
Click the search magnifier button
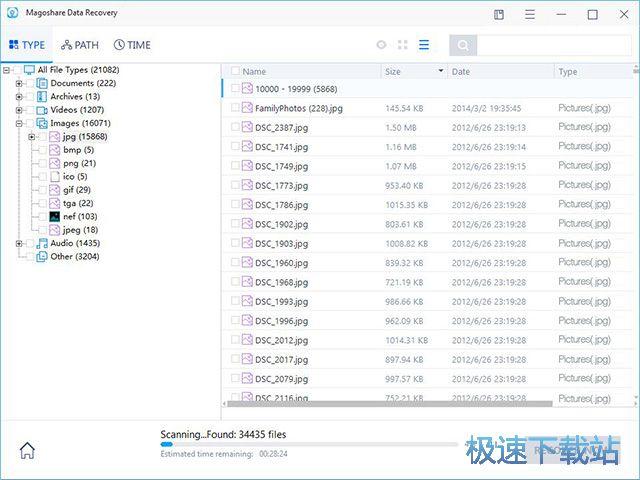pos(463,45)
